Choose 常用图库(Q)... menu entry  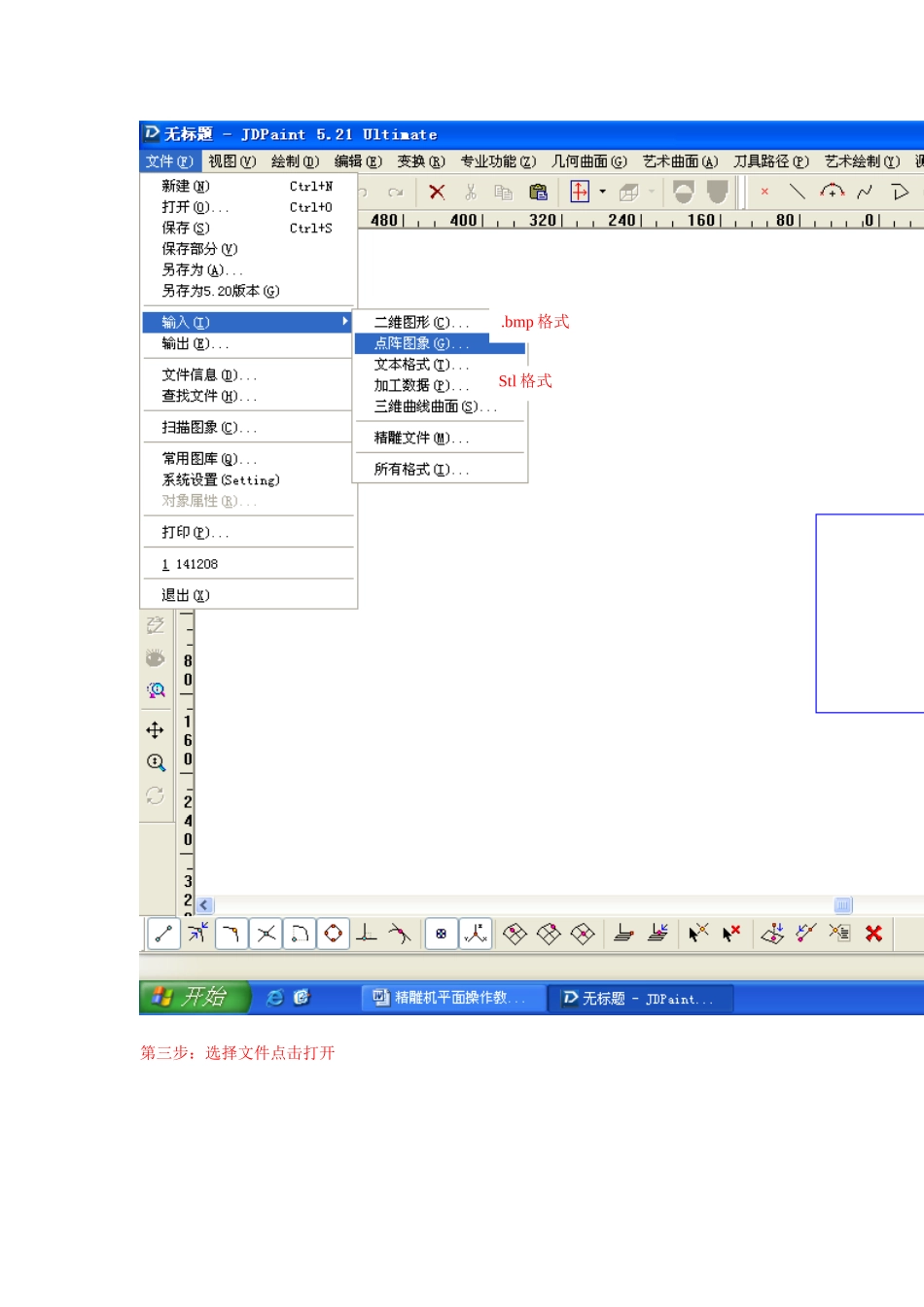(248, 458)
